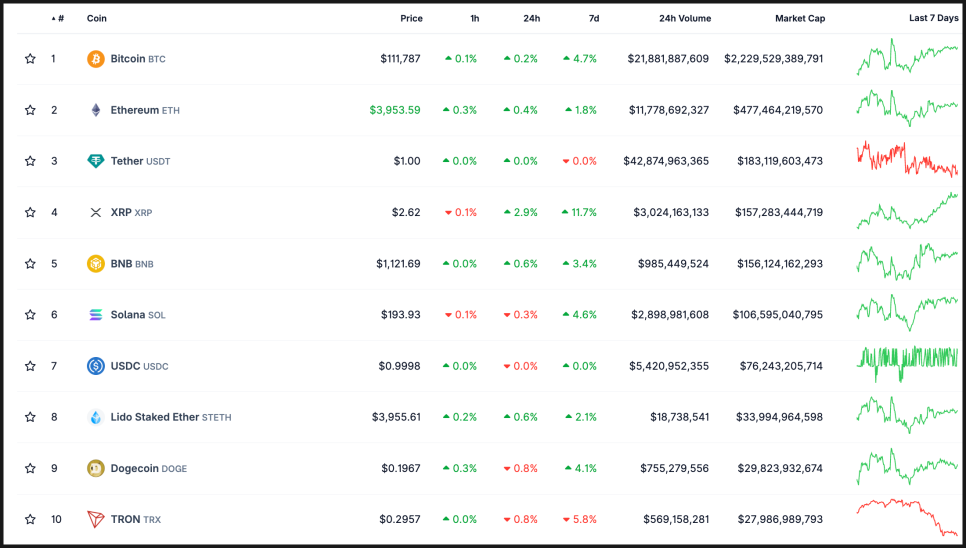This screenshot has height=548, width=966.
Task: Sort coins by Market Cap header
Action: point(800,18)
